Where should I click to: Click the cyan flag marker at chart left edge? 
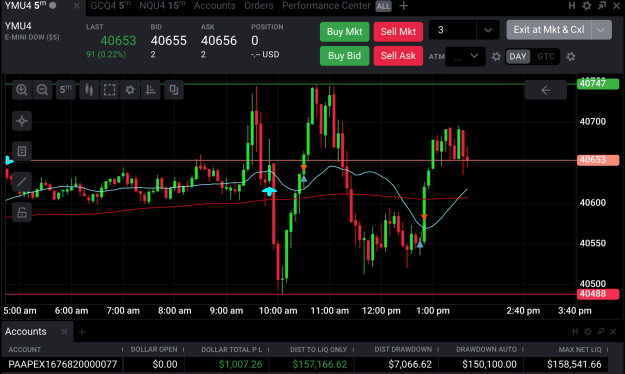click(9, 161)
